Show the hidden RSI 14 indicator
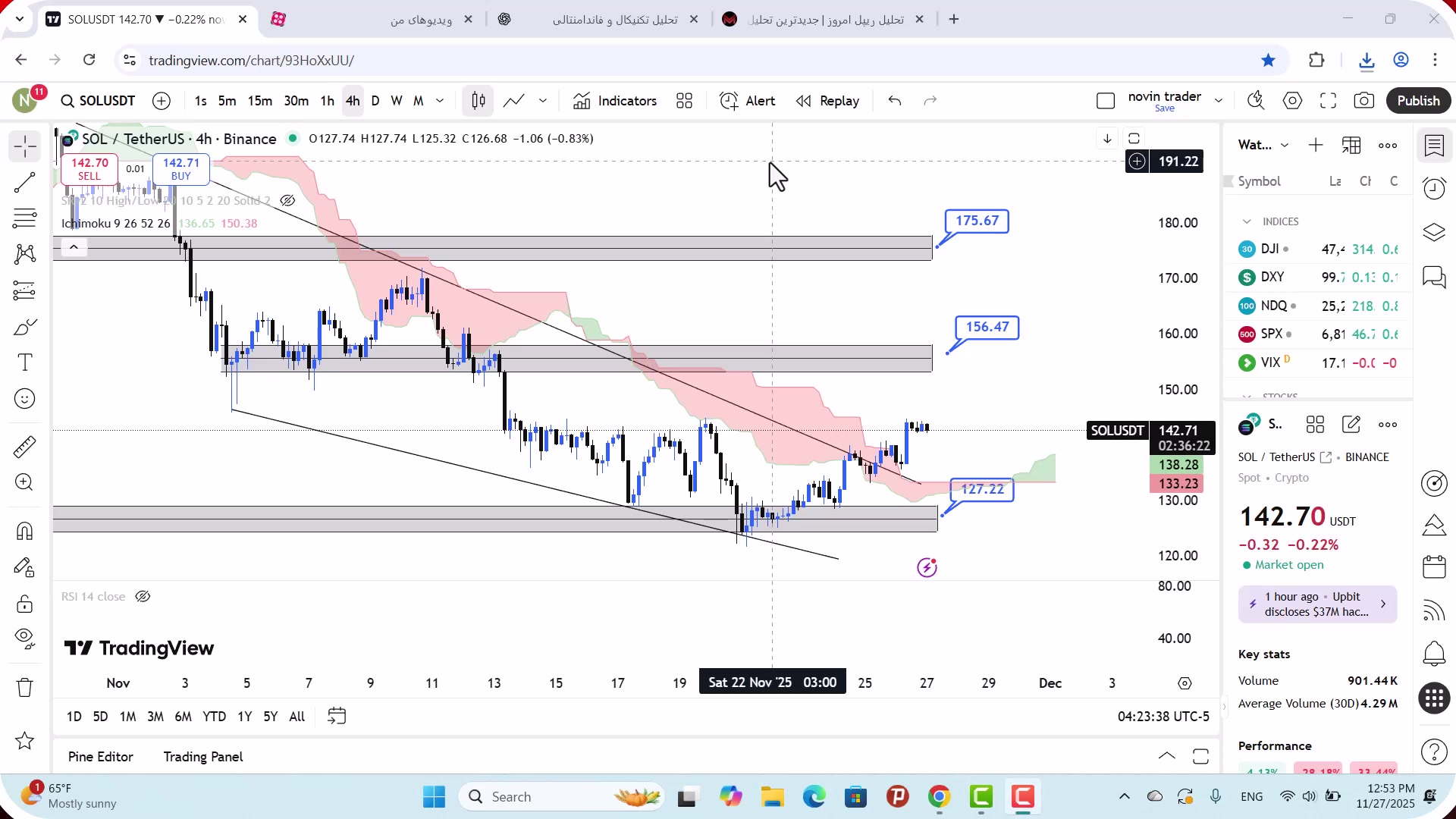This screenshot has width=1456, height=819. pos(143,597)
